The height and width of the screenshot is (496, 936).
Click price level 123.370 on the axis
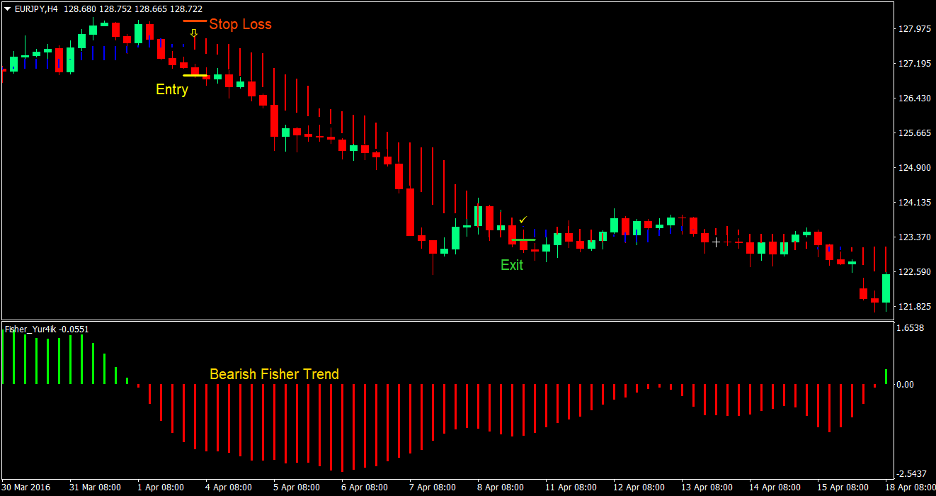(914, 237)
